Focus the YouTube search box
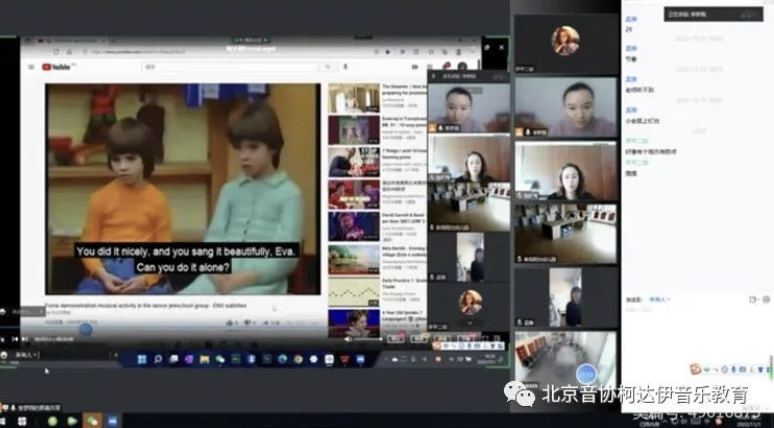Viewport: 774px width, 428px height. [230, 67]
